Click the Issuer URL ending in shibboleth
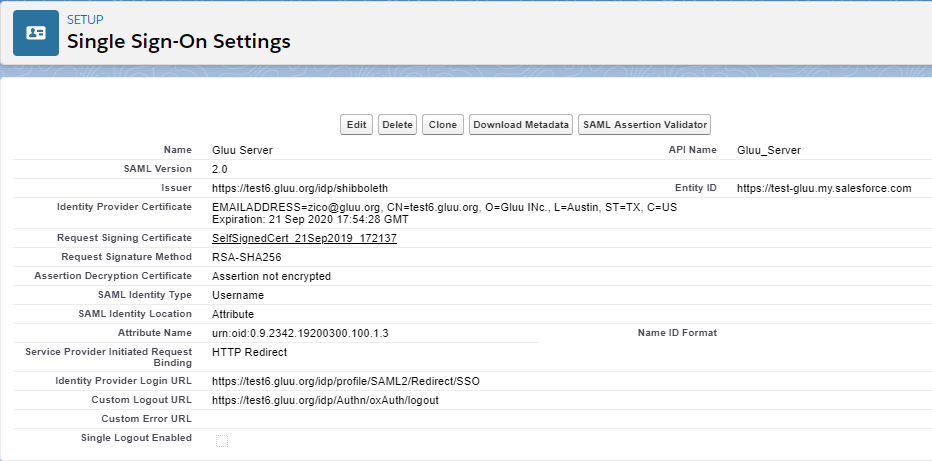 tap(300, 188)
